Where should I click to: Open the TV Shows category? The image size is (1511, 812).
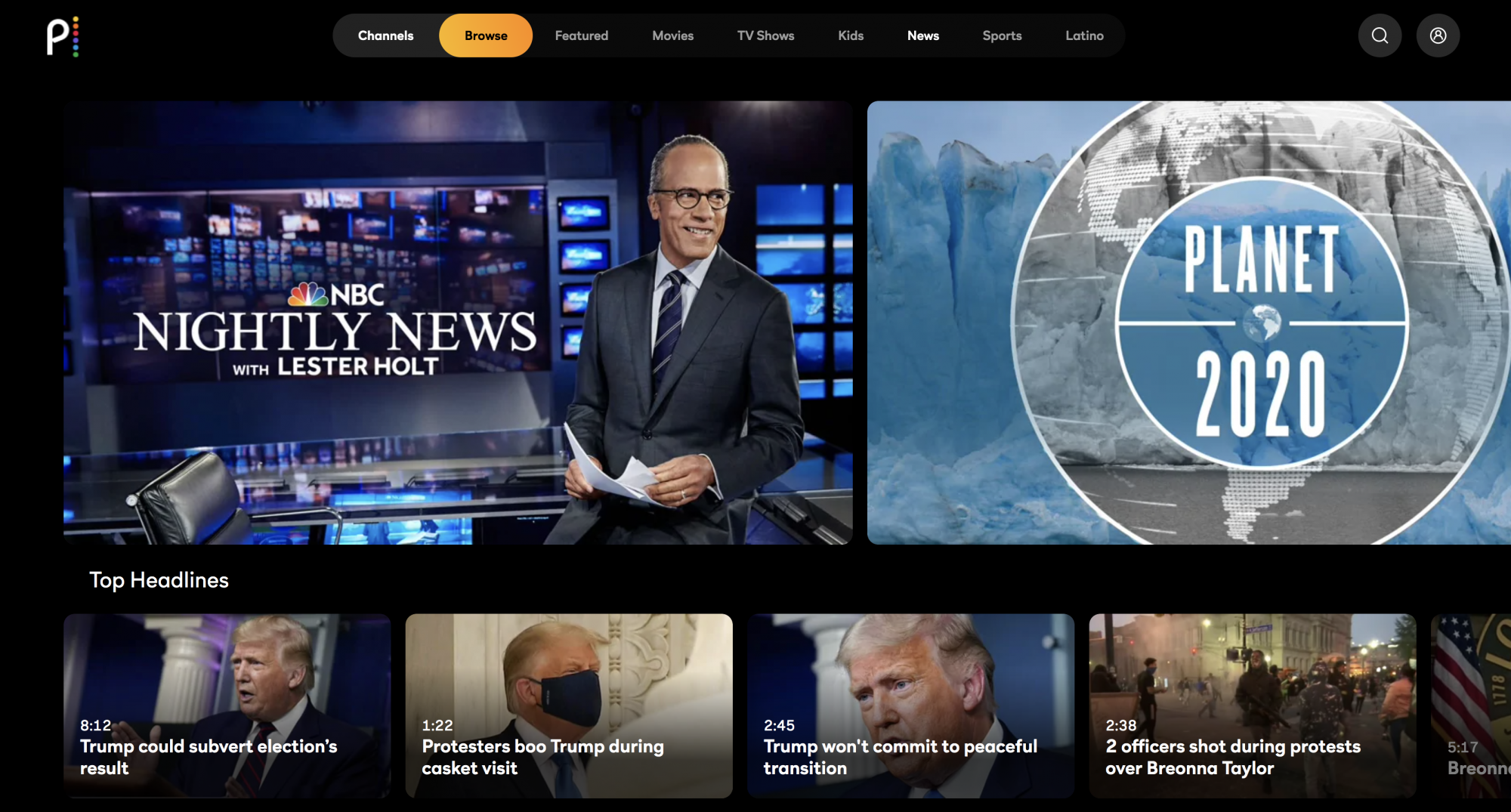(x=765, y=36)
